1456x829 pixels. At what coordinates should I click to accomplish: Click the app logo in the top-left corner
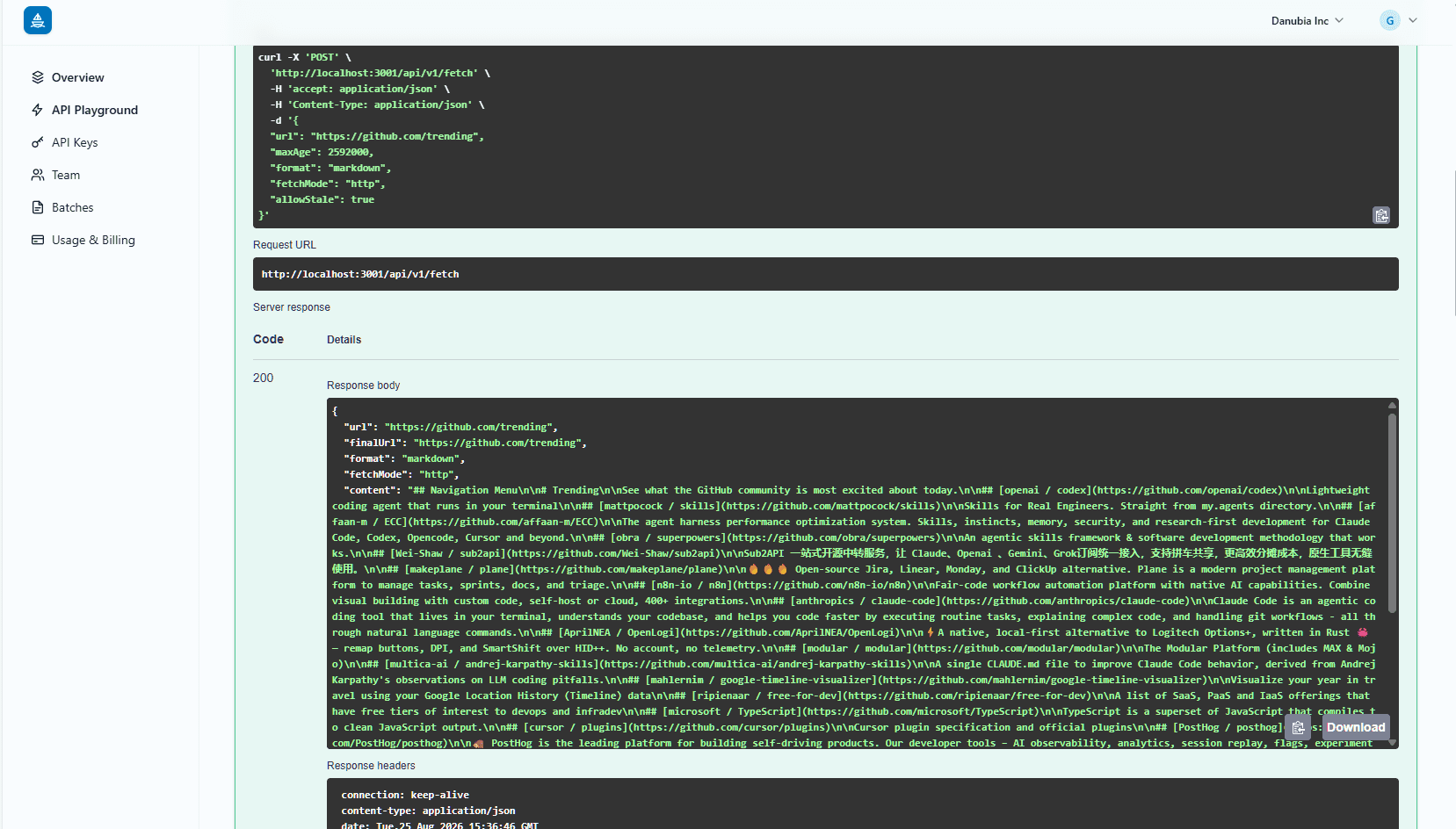point(38,20)
